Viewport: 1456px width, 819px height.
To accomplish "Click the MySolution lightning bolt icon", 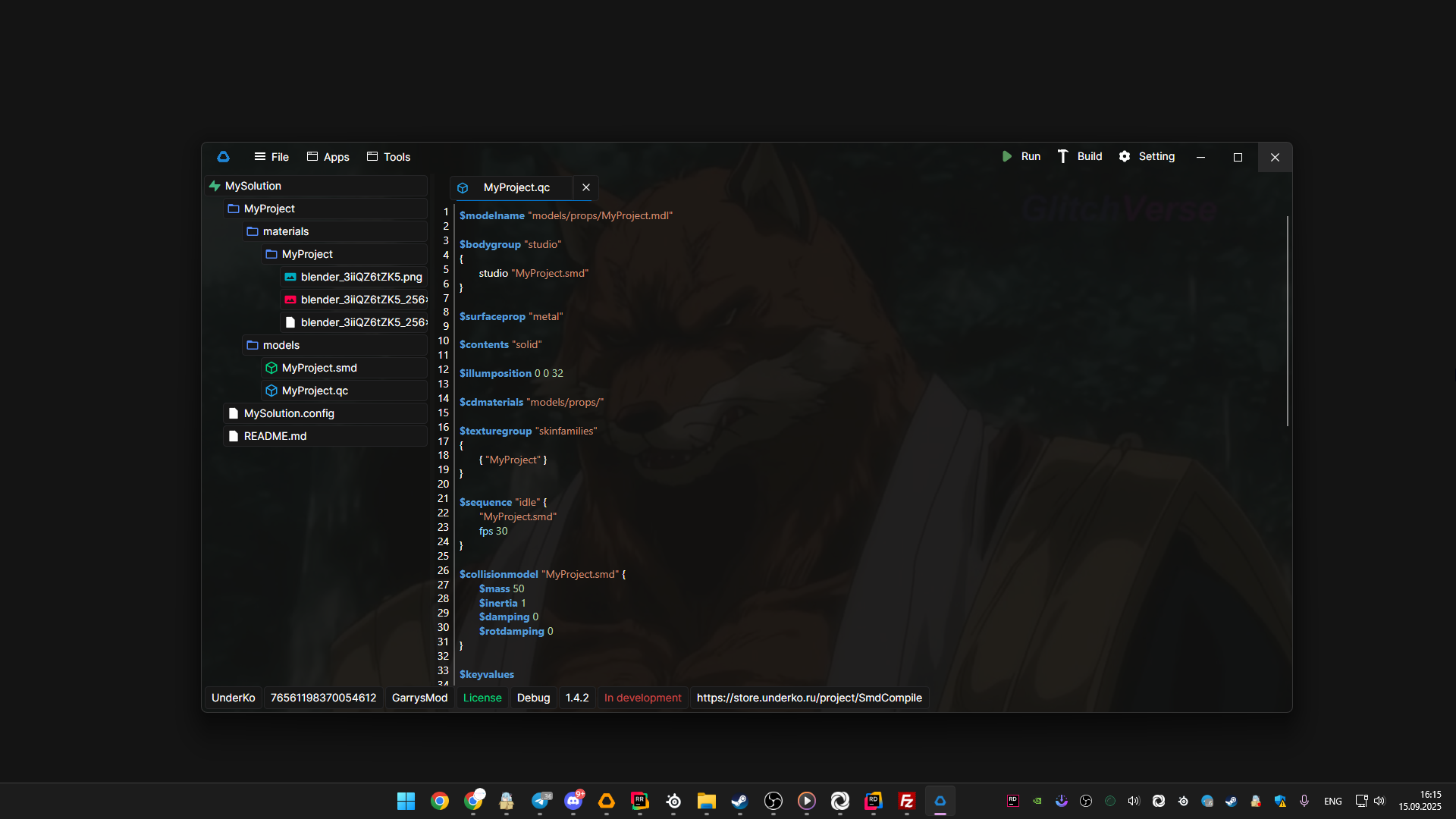I will pos(215,186).
